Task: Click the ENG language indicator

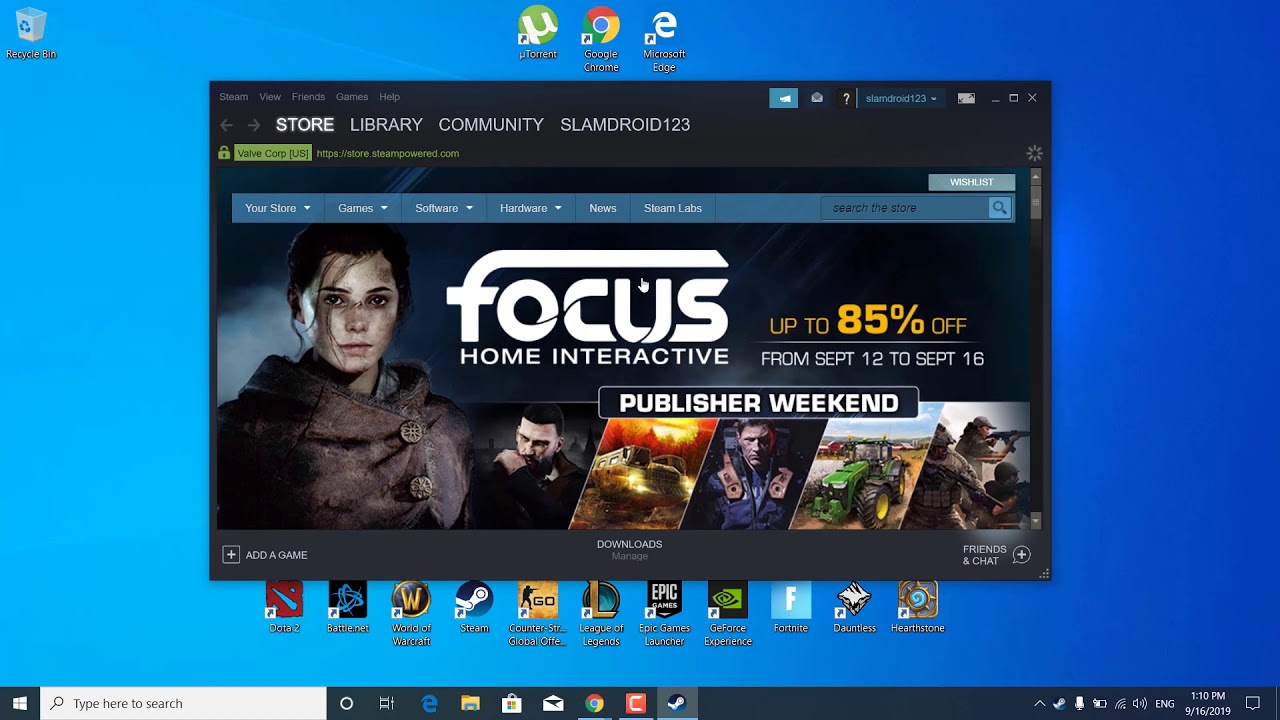Action: pyautogui.click(x=1165, y=703)
